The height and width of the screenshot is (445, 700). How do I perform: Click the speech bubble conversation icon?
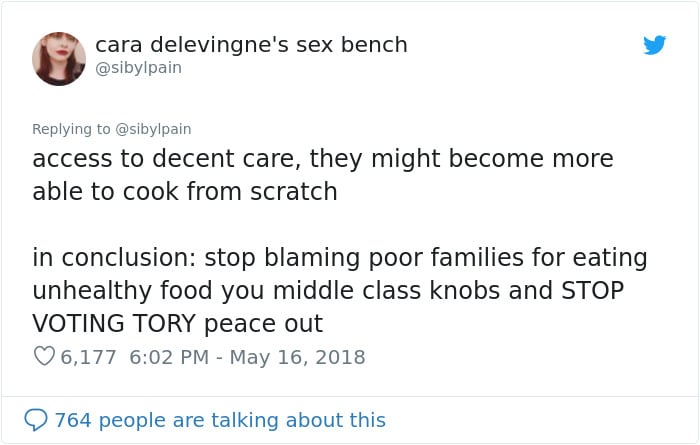click(x=36, y=420)
